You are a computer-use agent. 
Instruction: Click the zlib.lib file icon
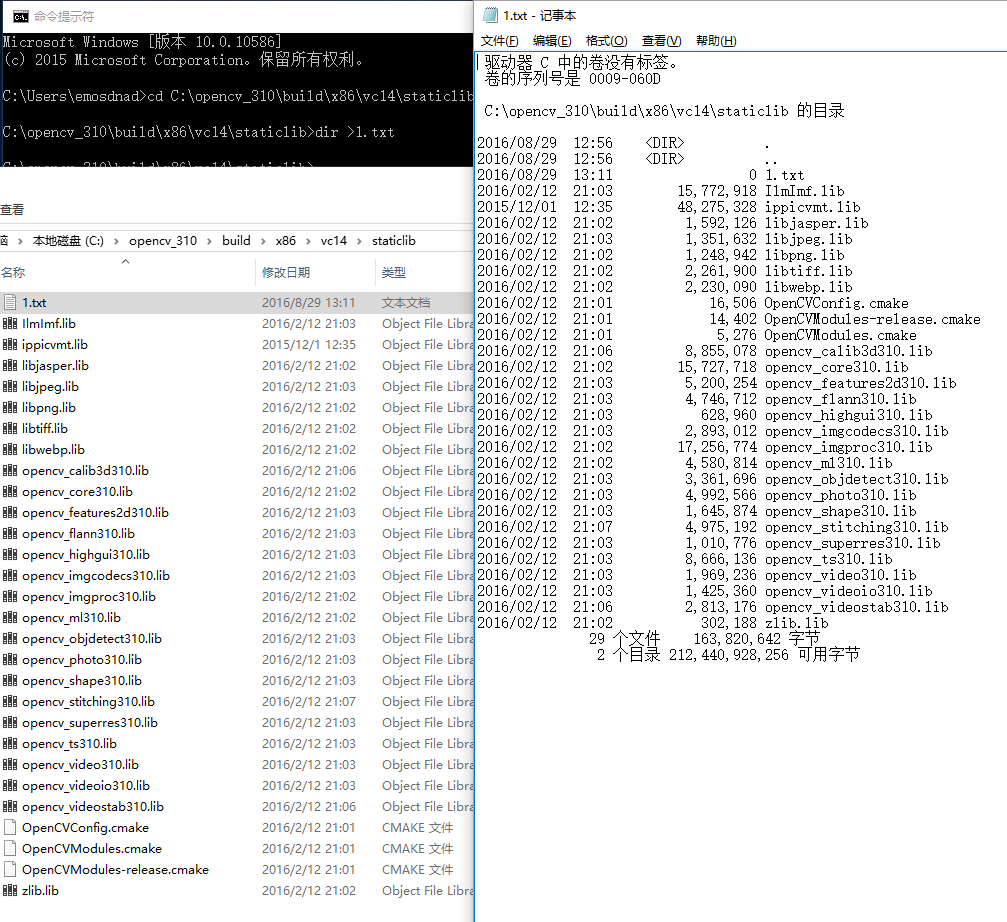pos(10,891)
